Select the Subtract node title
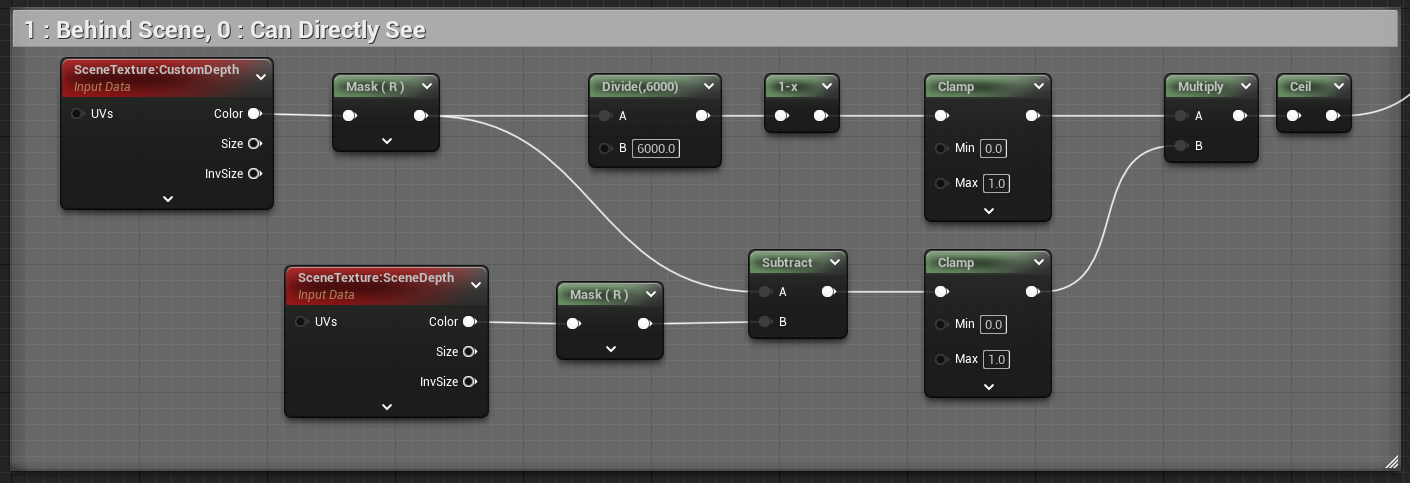 coord(787,263)
